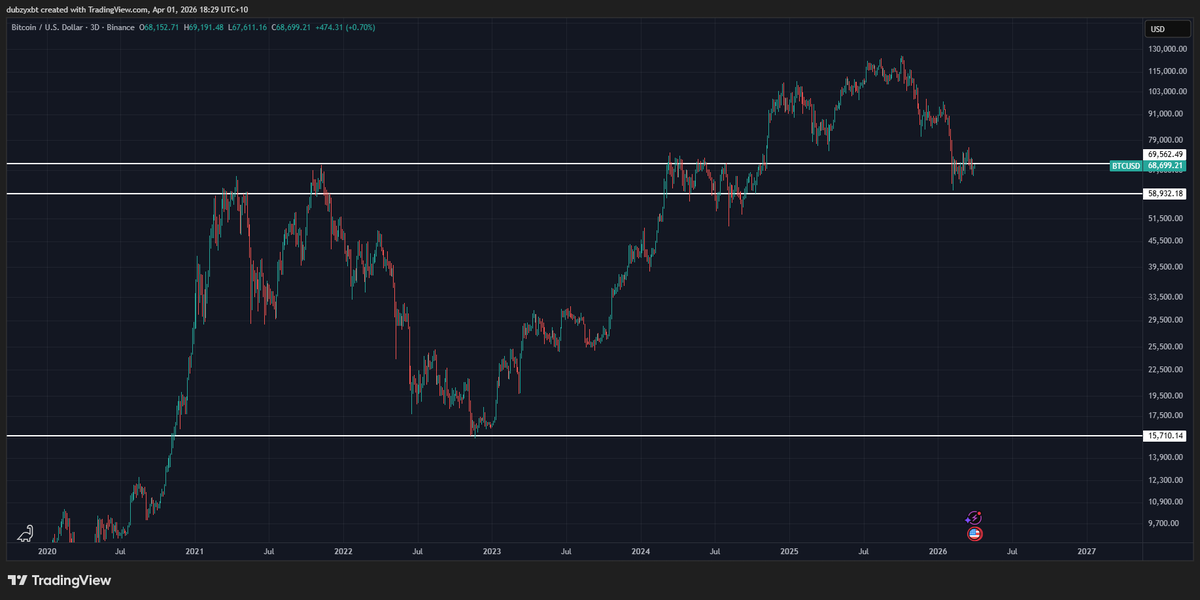Click the 33,500.00 price axis label
This screenshot has height=600, width=1200.
tap(1166, 297)
